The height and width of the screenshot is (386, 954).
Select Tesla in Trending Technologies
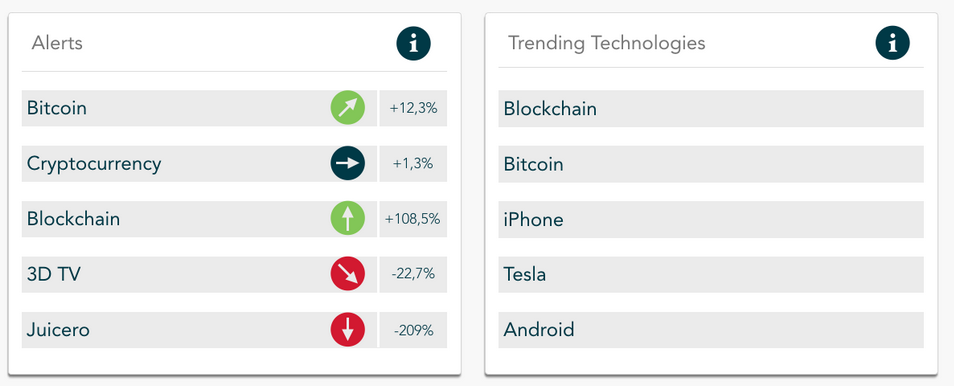click(711, 275)
